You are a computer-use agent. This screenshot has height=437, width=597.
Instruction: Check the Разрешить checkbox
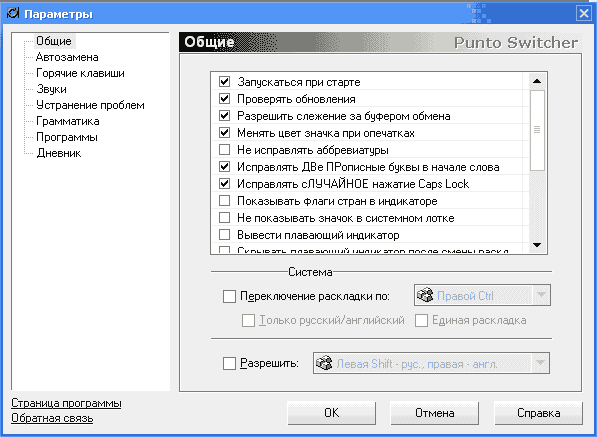pyautogui.click(x=229, y=363)
